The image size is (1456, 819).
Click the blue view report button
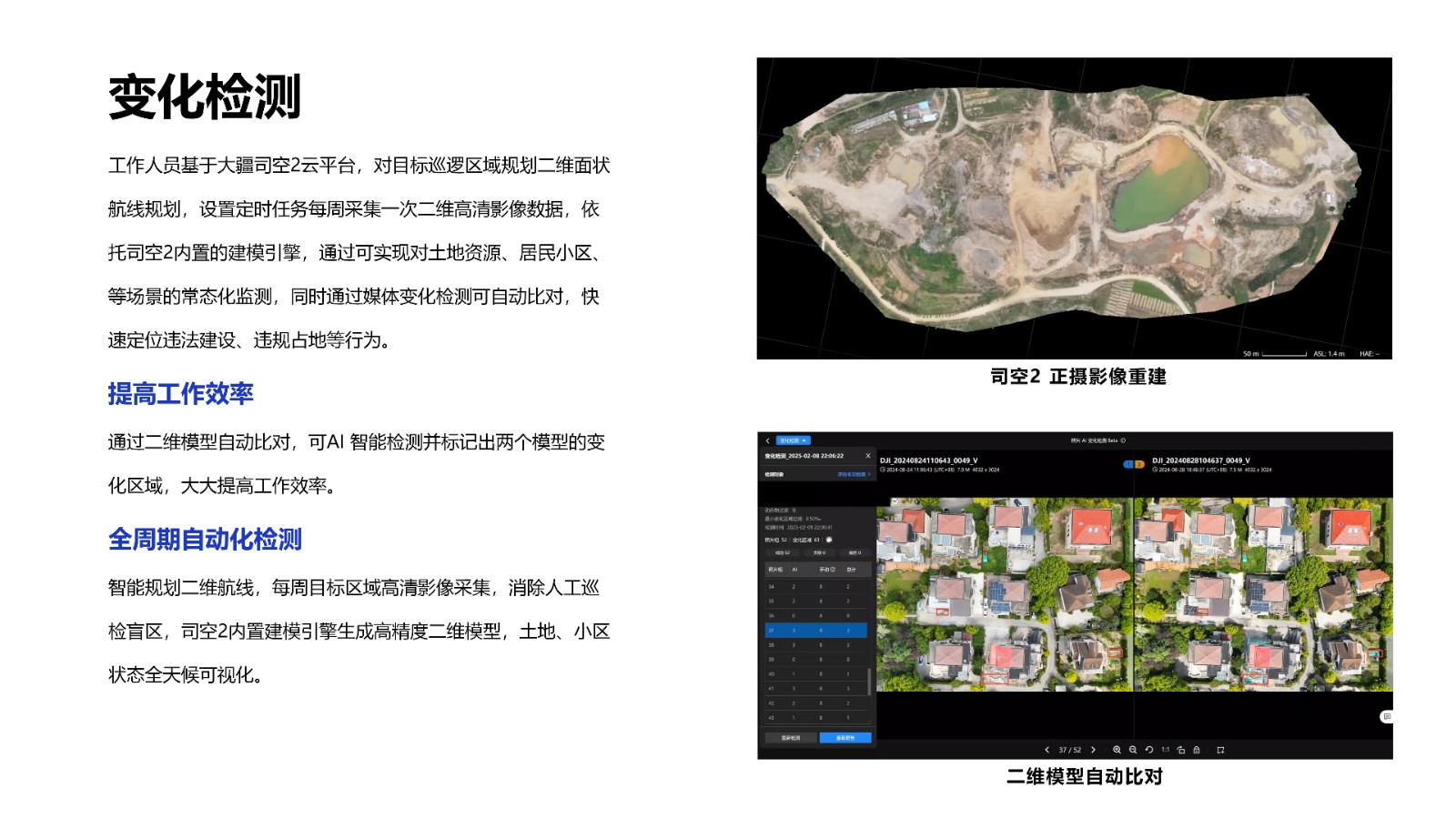tap(845, 738)
